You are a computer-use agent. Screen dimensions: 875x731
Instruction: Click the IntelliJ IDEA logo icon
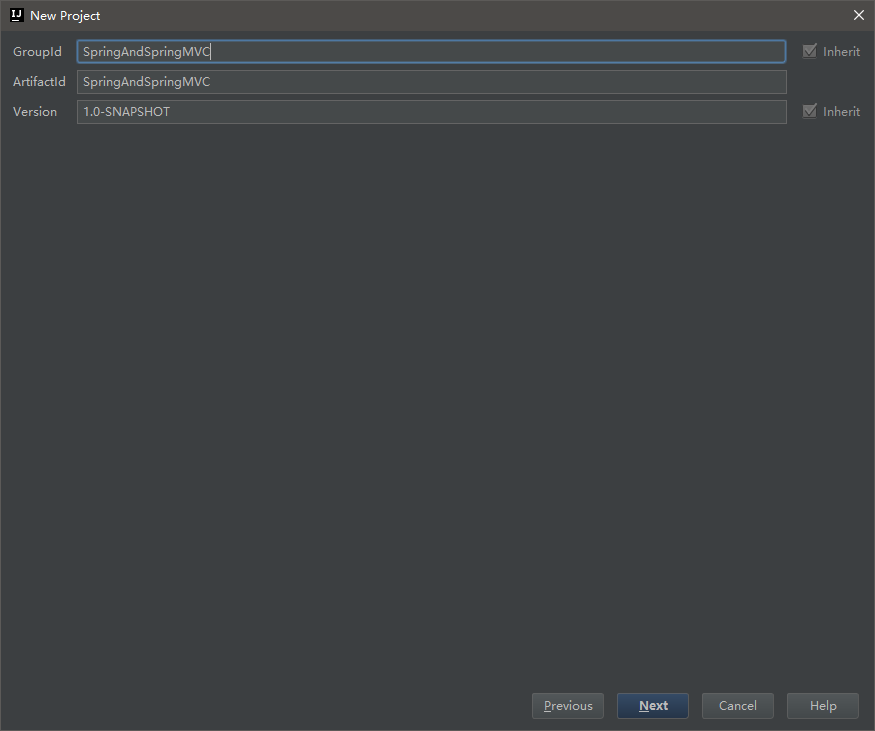(x=17, y=15)
